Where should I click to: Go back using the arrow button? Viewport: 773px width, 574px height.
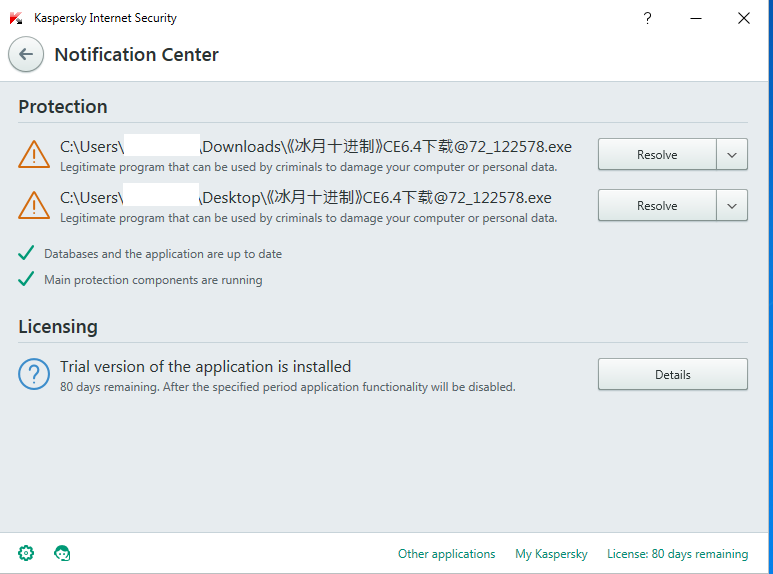pyautogui.click(x=26, y=54)
